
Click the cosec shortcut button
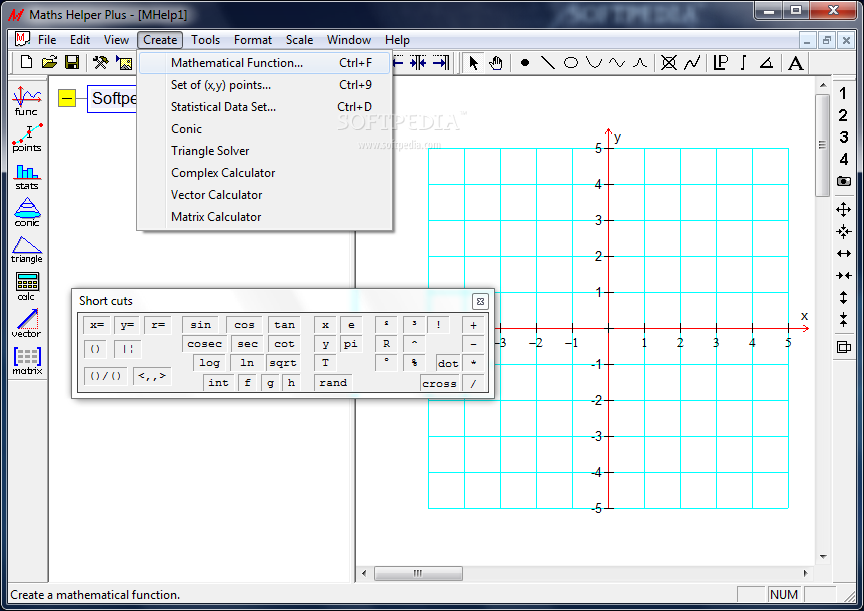coord(204,344)
